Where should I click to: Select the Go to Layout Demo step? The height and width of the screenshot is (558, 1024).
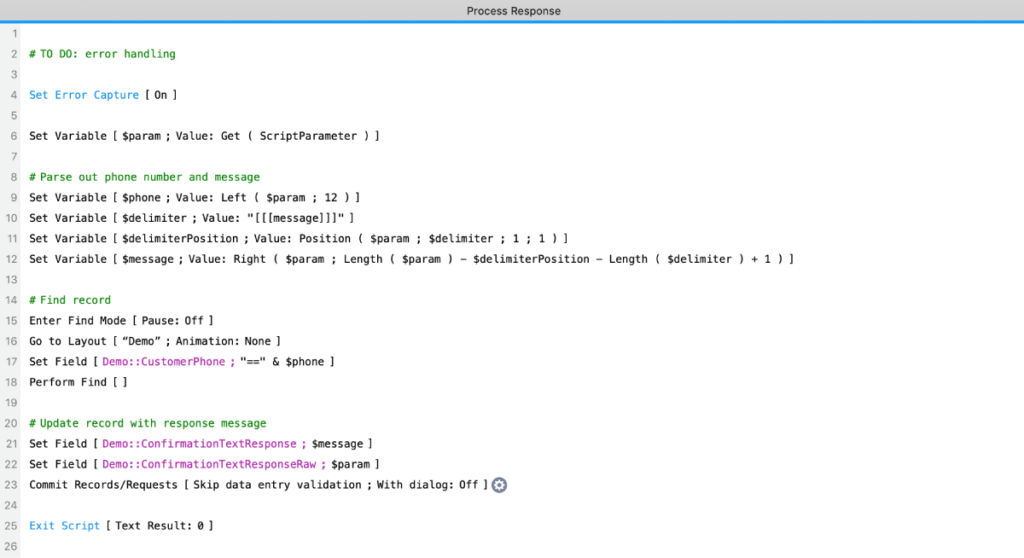(155, 341)
